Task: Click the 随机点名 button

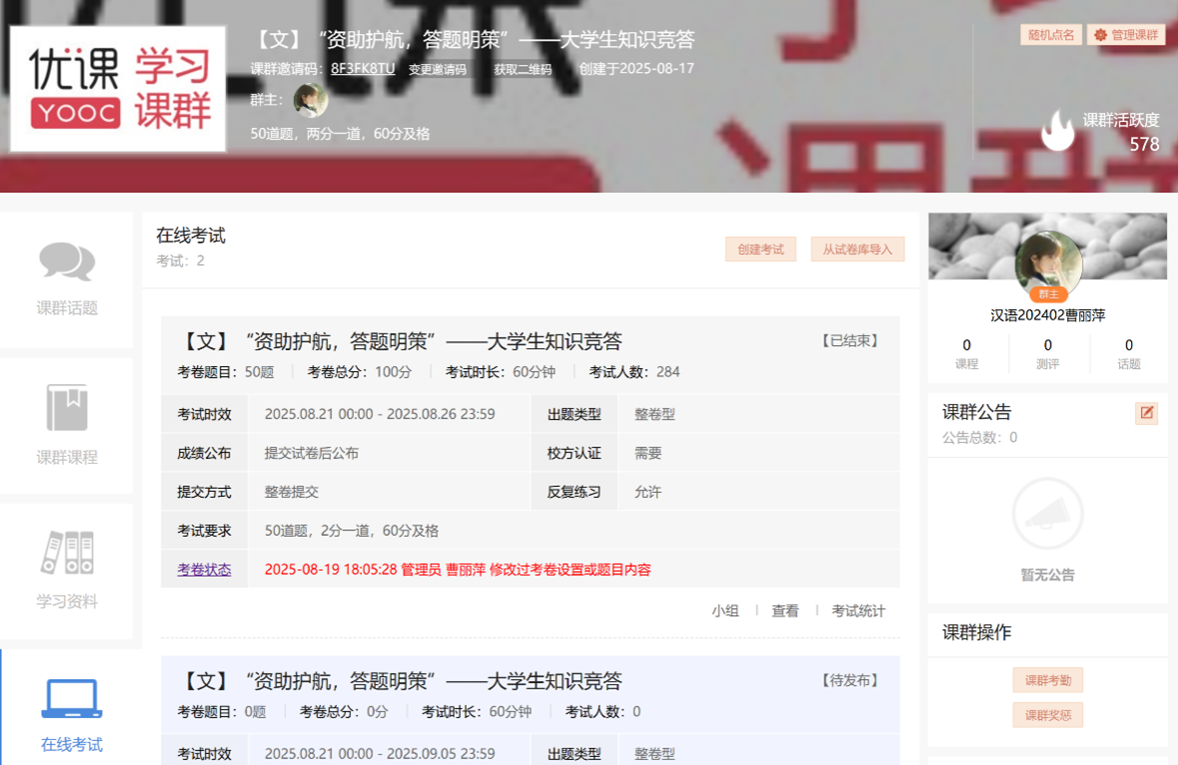Action: point(1050,35)
